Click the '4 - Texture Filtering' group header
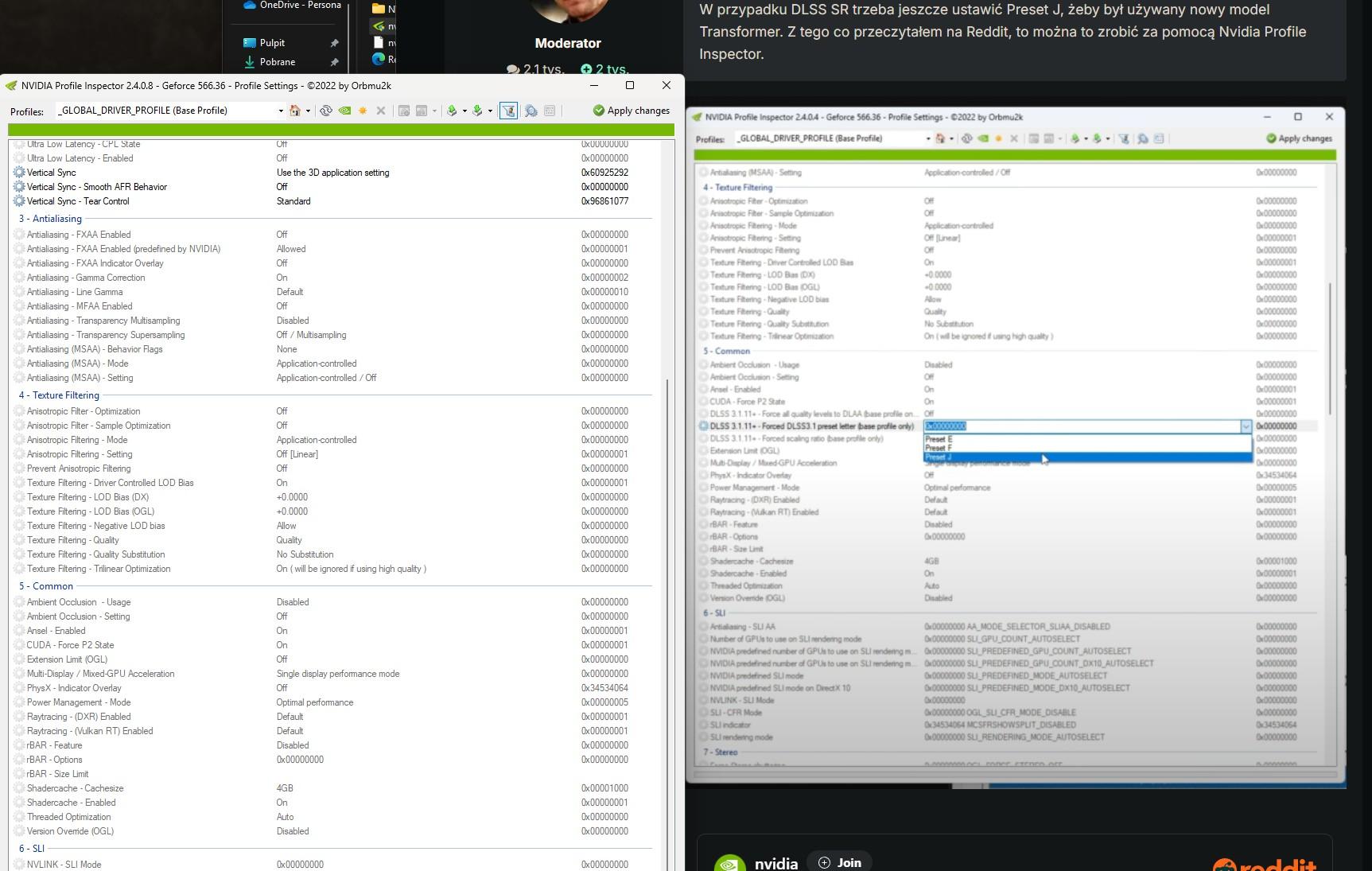Viewport: 1372px width, 871px height. click(59, 395)
